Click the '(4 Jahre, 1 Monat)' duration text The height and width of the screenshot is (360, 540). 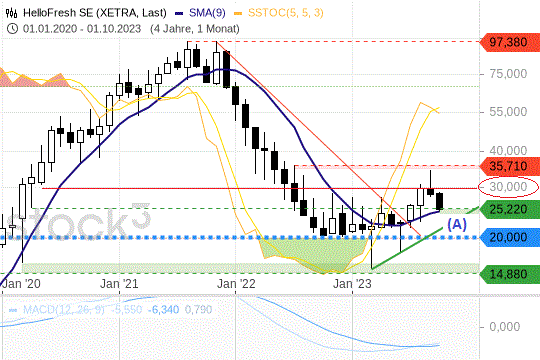pyautogui.click(x=195, y=29)
